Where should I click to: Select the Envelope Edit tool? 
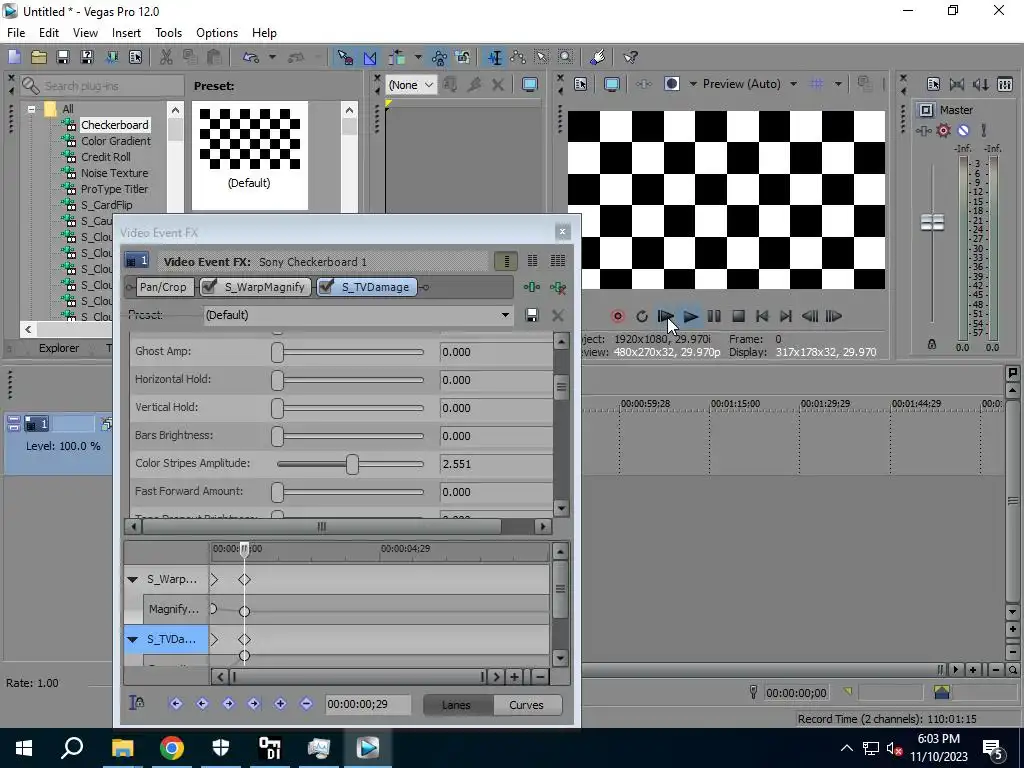[519, 57]
